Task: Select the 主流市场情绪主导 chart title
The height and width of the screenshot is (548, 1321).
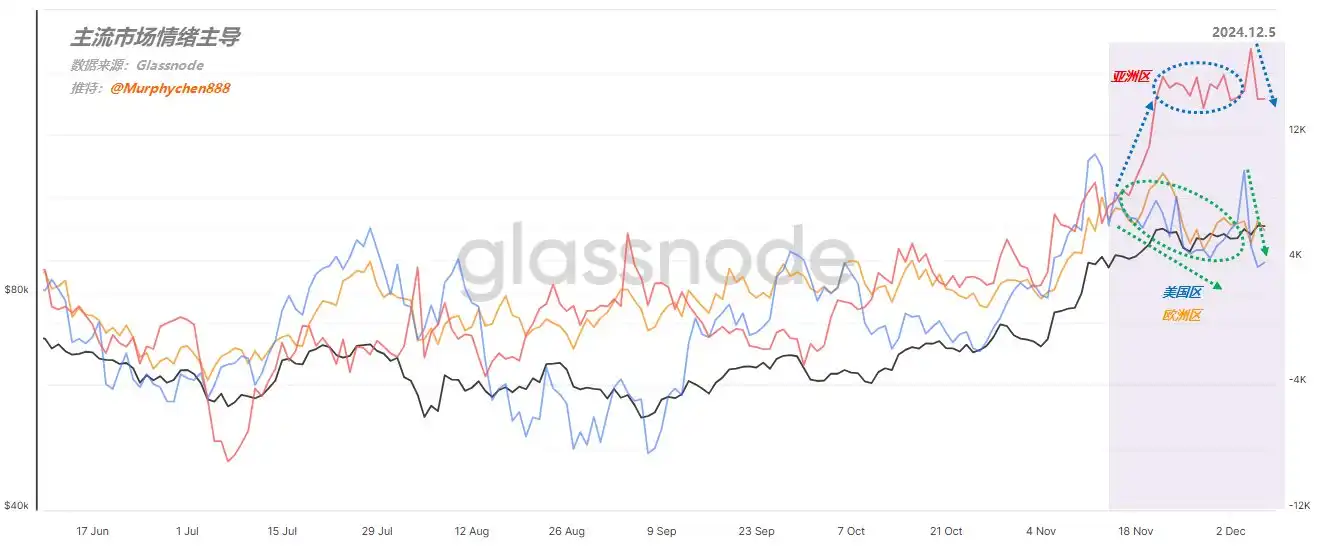Action: (154, 38)
